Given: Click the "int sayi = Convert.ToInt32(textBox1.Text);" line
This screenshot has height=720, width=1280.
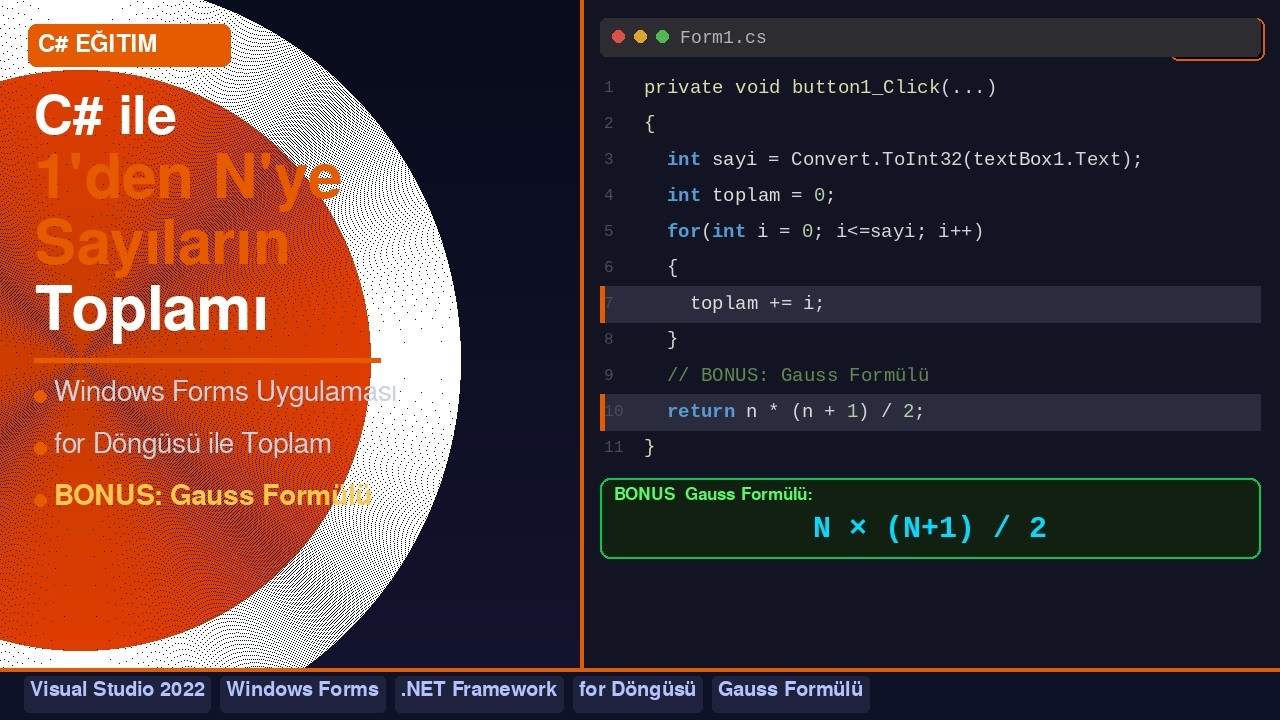Looking at the screenshot, I should [x=905, y=159].
